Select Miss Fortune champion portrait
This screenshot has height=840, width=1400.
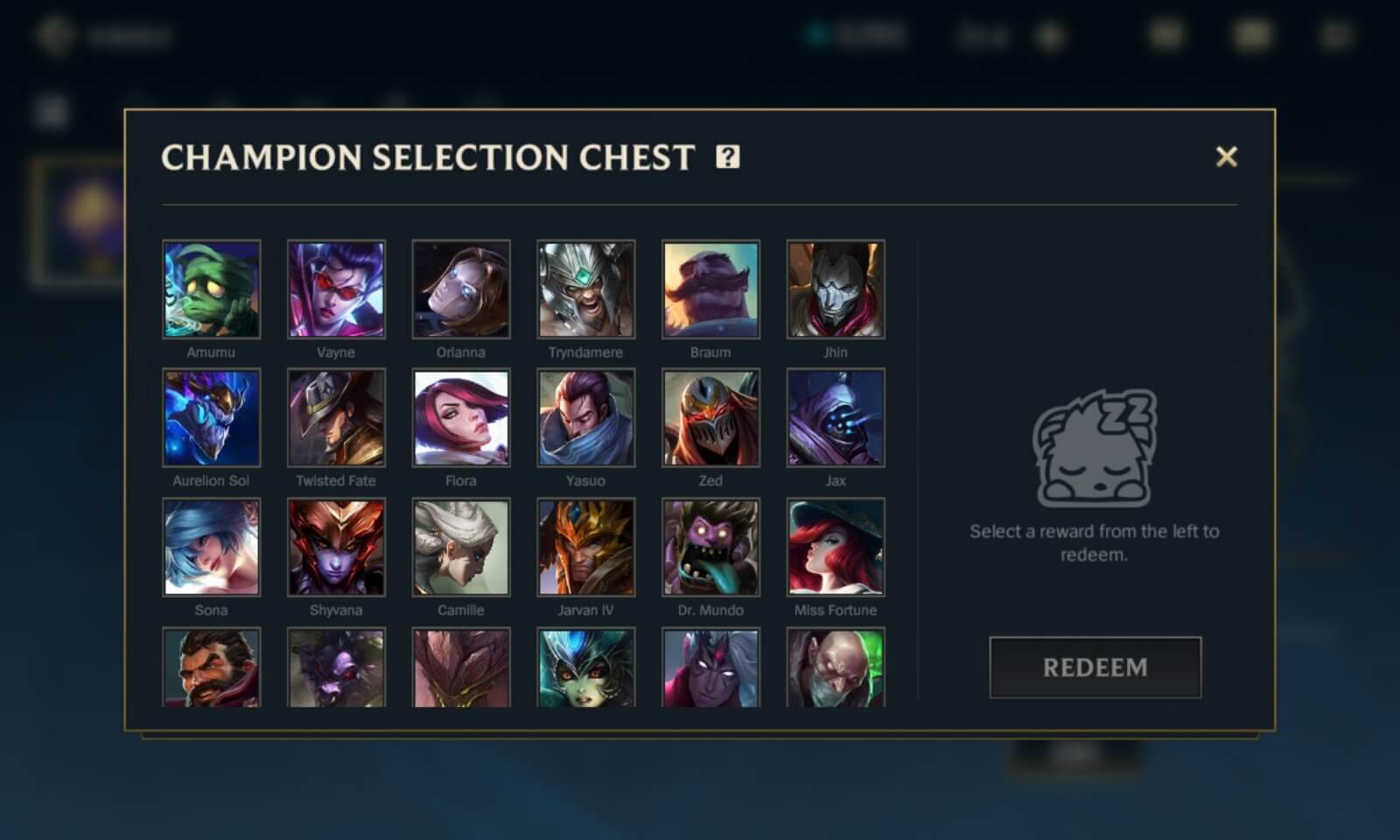pyautogui.click(x=836, y=548)
